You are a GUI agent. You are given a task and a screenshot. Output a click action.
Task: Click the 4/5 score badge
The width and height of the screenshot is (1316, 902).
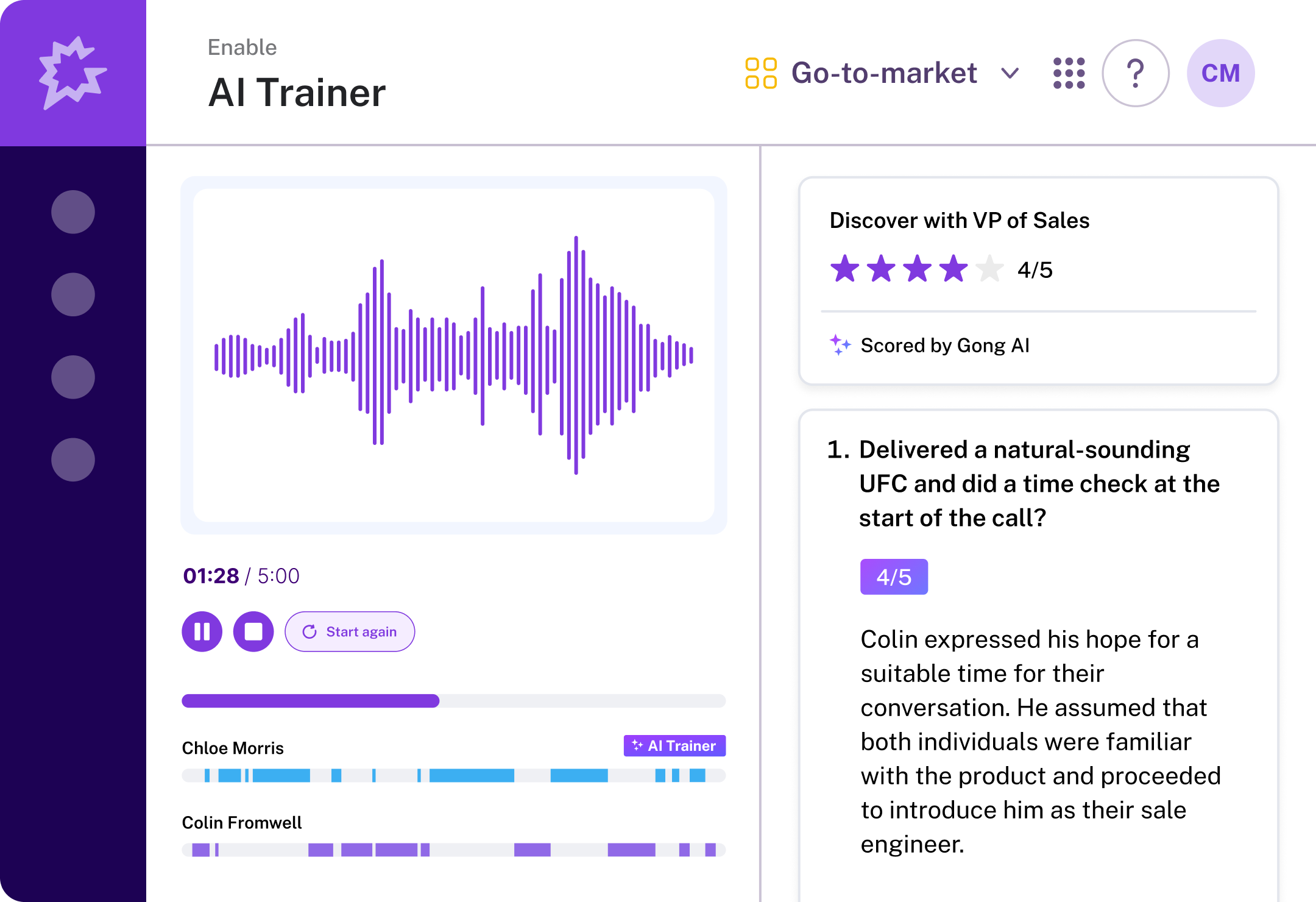pos(894,577)
